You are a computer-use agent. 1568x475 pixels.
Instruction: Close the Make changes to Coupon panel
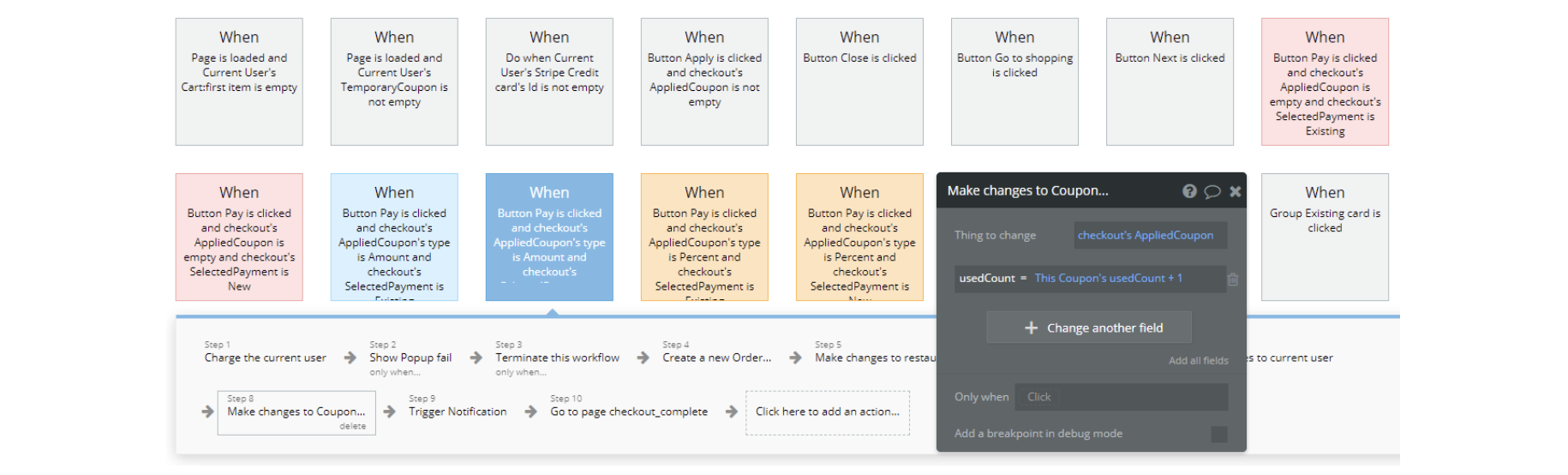pos(1235,191)
